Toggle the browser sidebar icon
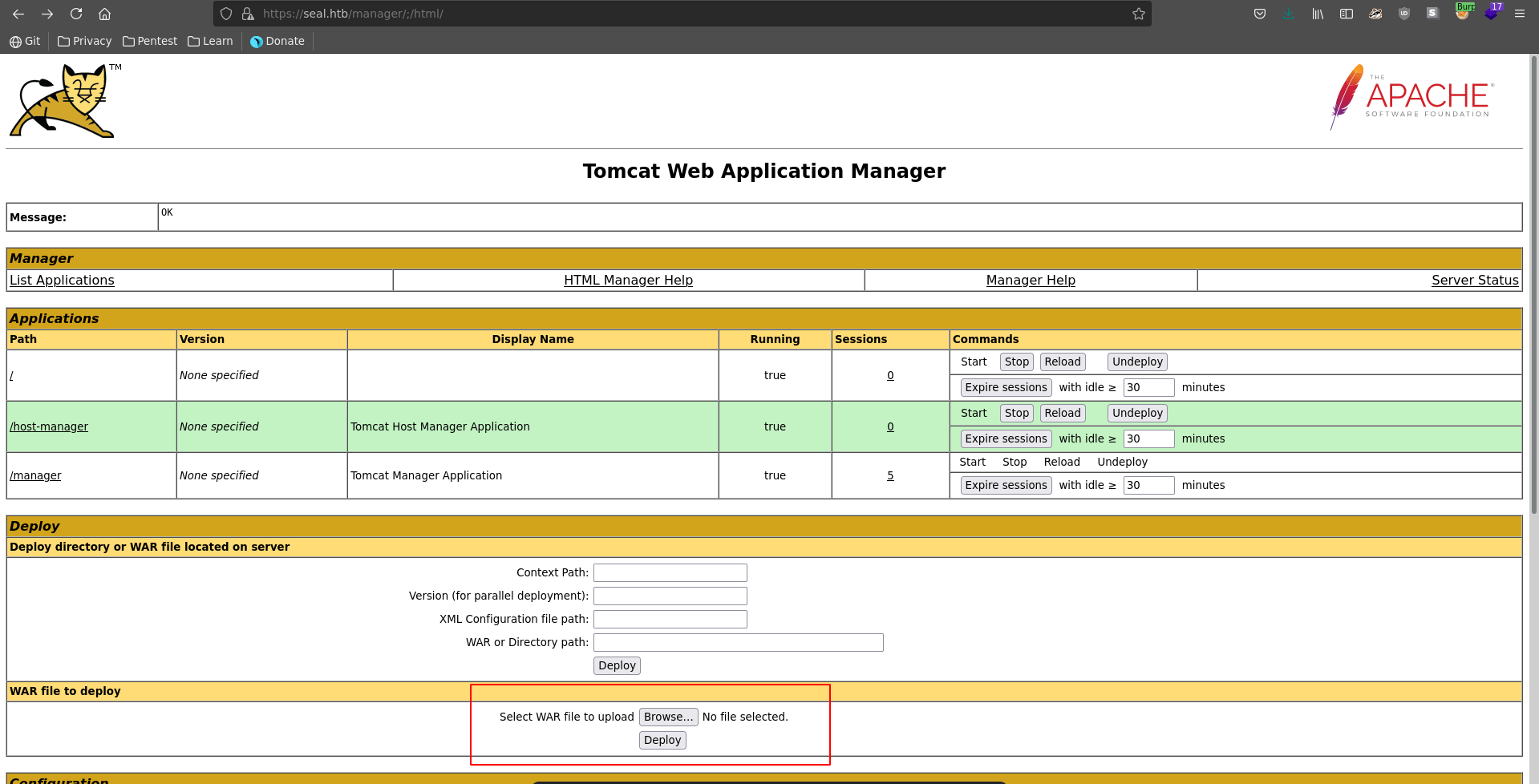This screenshot has width=1539, height=784. (x=1347, y=14)
